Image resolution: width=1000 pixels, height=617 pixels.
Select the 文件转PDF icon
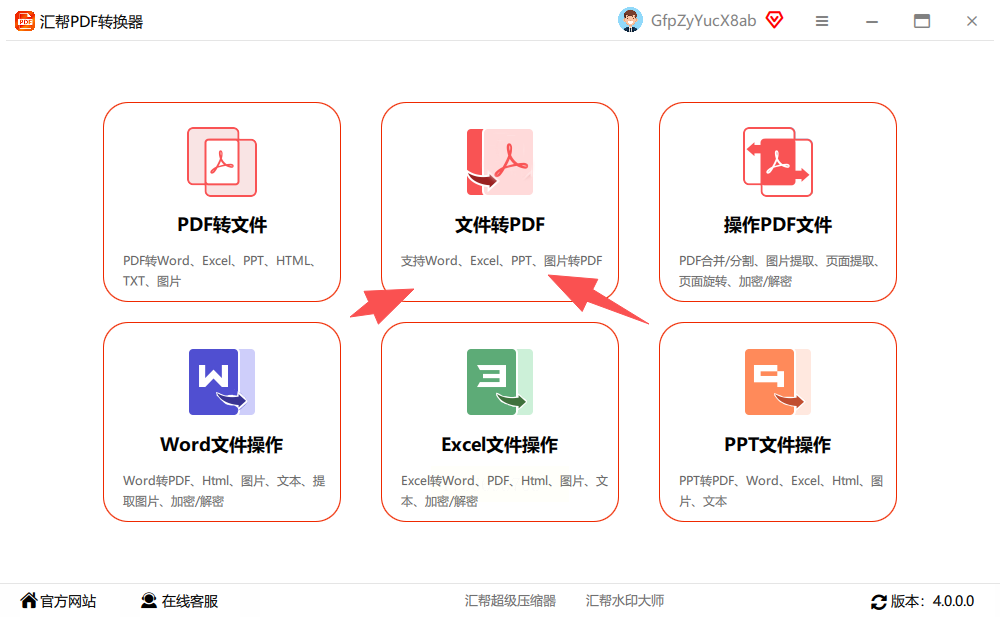point(500,162)
